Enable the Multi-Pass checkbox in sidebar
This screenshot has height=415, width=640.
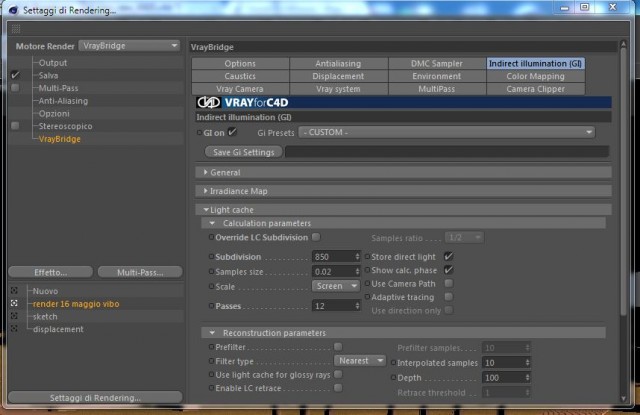coord(15,88)
